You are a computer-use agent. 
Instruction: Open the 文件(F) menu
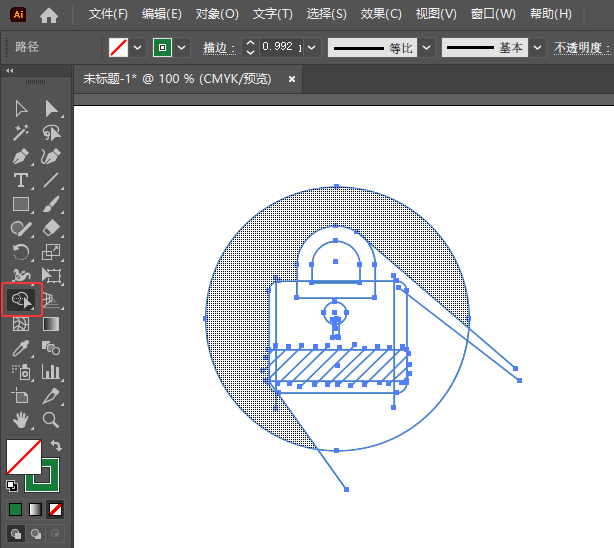(x=108, y=14)
